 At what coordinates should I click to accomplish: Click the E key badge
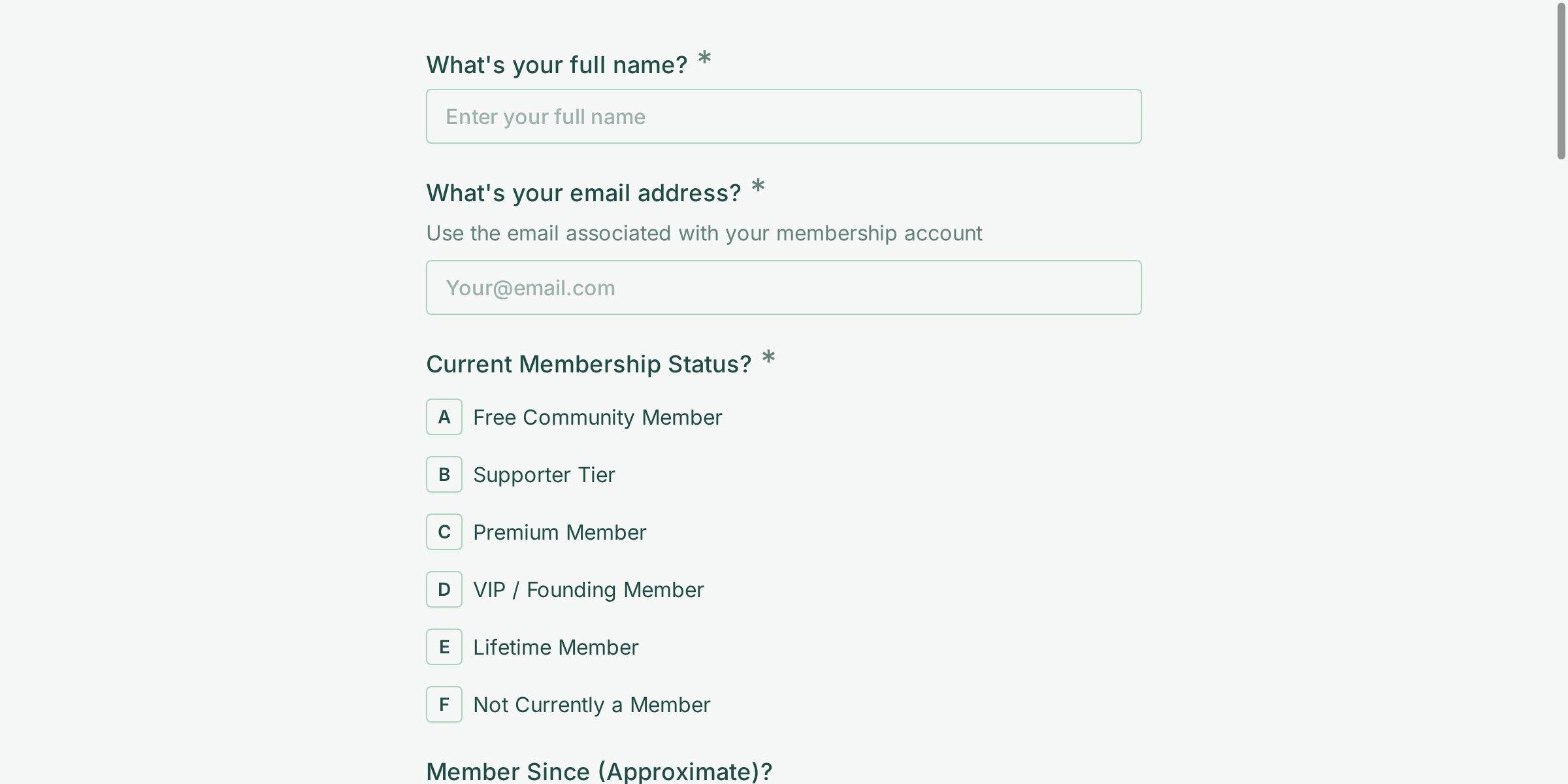pos(444,647)
